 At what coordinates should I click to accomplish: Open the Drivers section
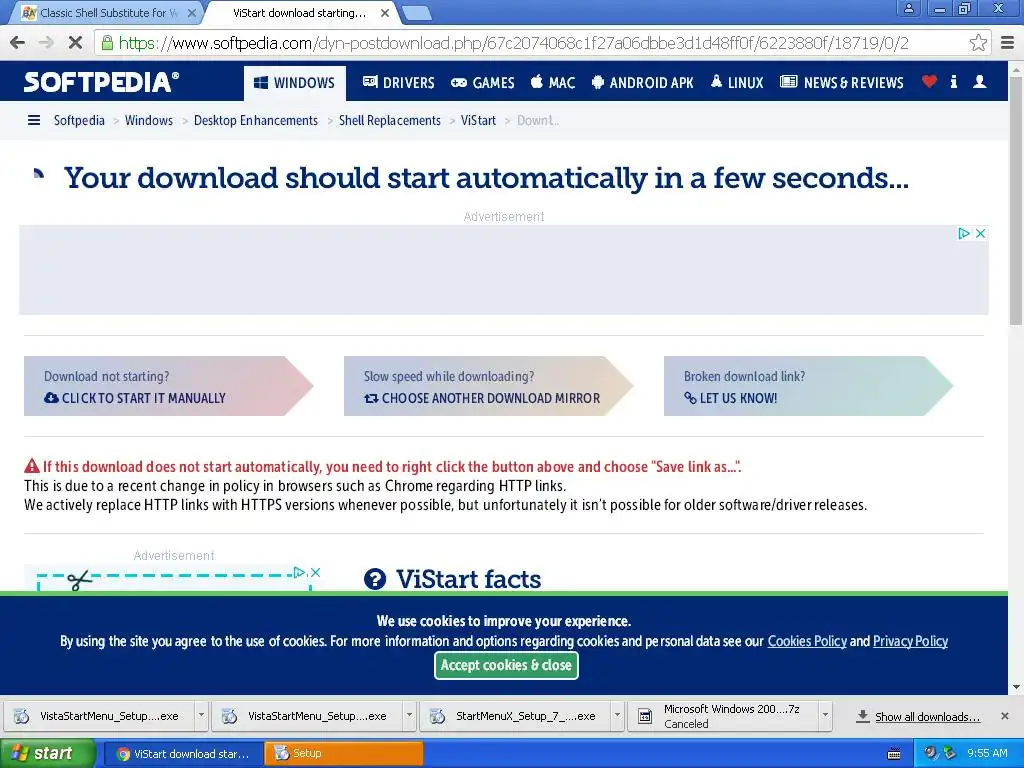(x=398, y=82)
